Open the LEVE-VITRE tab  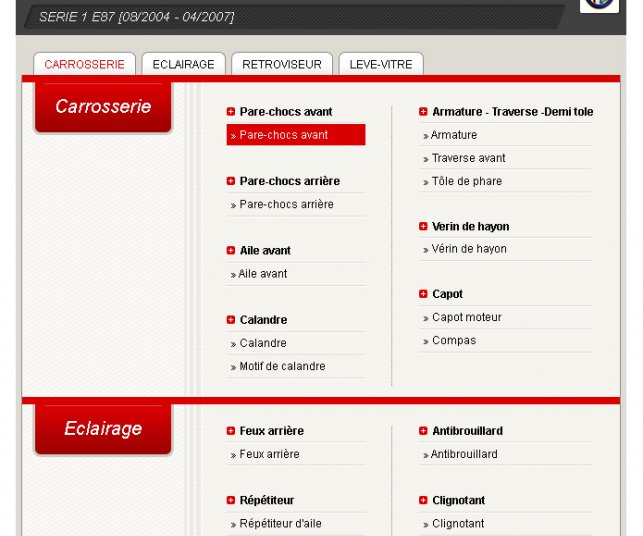pyautogui.click(x=381, y=64)
